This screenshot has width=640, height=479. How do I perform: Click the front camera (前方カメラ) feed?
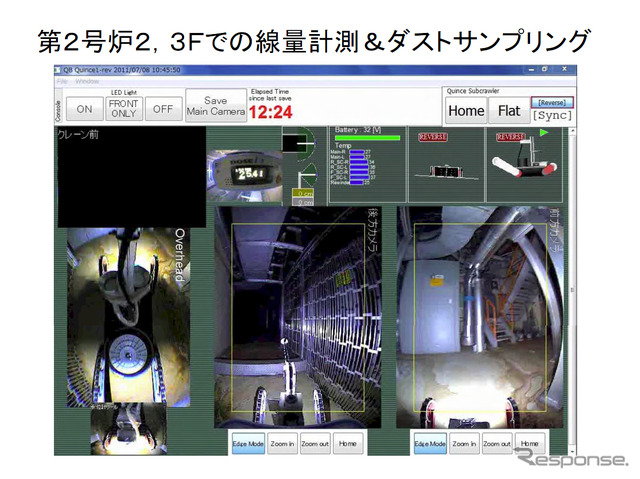[x=480, y=317]
